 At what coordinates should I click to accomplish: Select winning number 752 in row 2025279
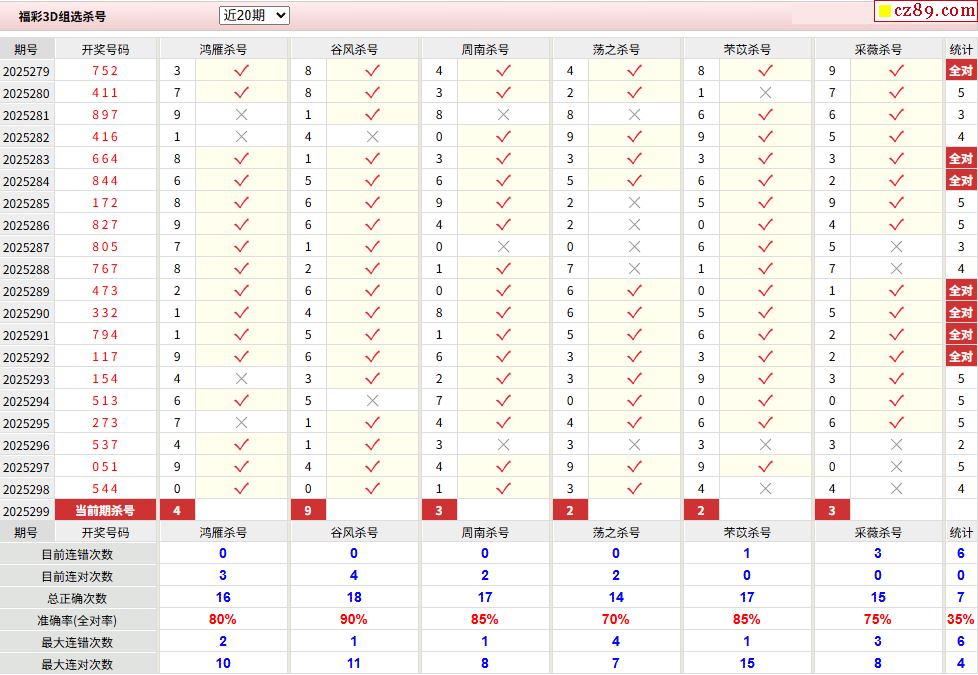(x=105, y=71)
